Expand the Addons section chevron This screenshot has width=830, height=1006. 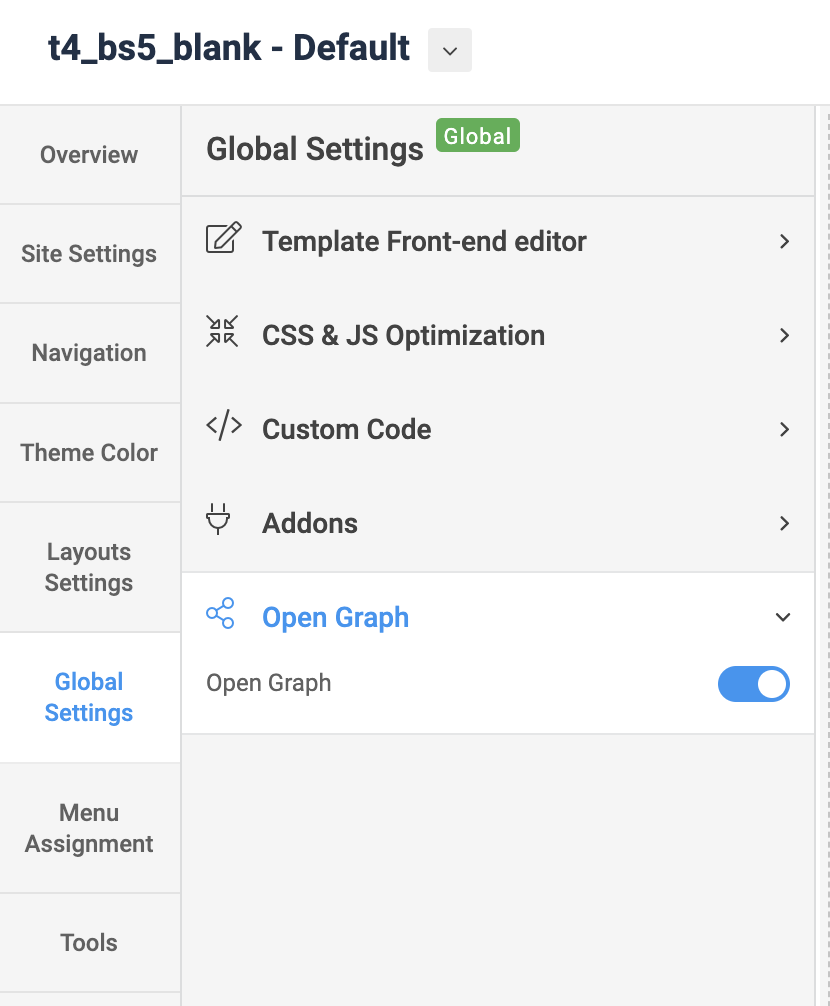(784, 523)
